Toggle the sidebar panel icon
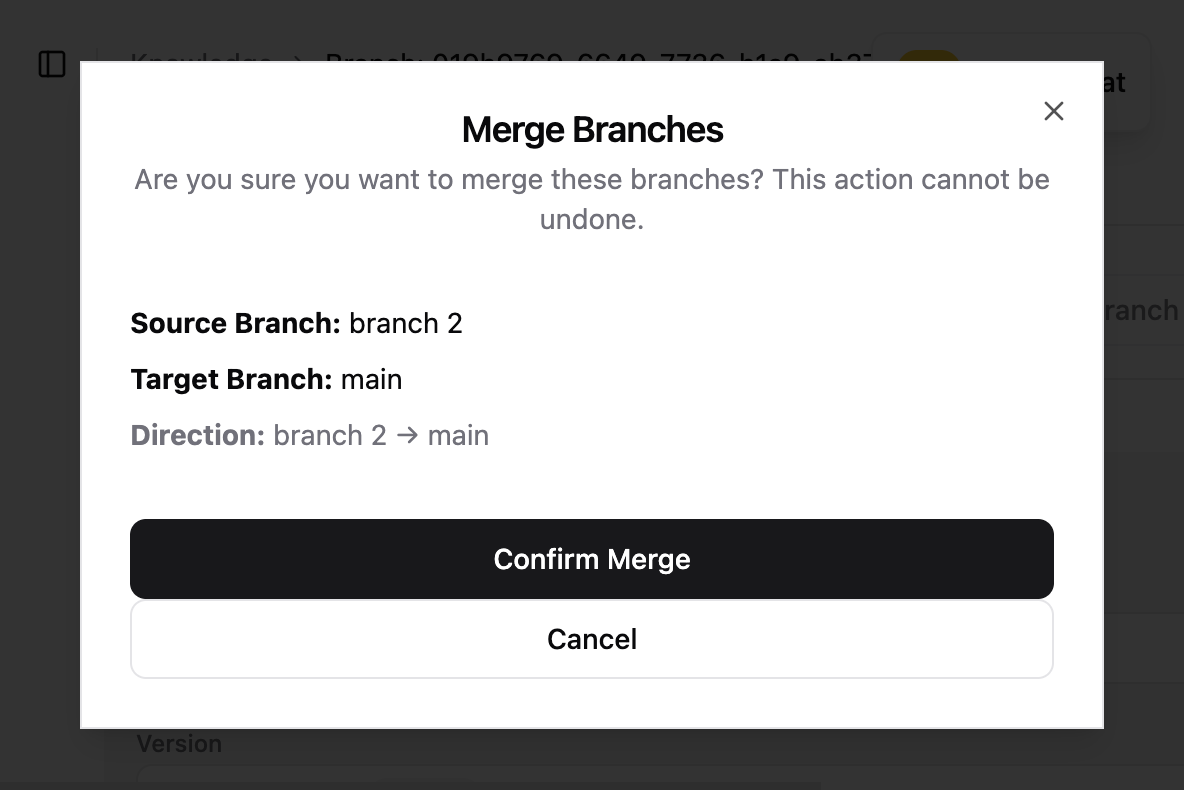Screen dimensions: 1184x790 click(x=52, y=64)
